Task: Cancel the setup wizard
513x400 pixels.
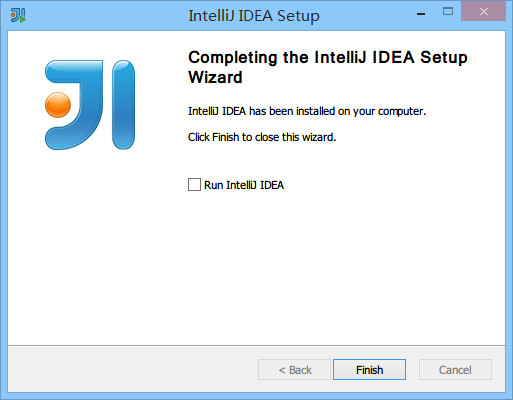Action: (x=455, y=369)
